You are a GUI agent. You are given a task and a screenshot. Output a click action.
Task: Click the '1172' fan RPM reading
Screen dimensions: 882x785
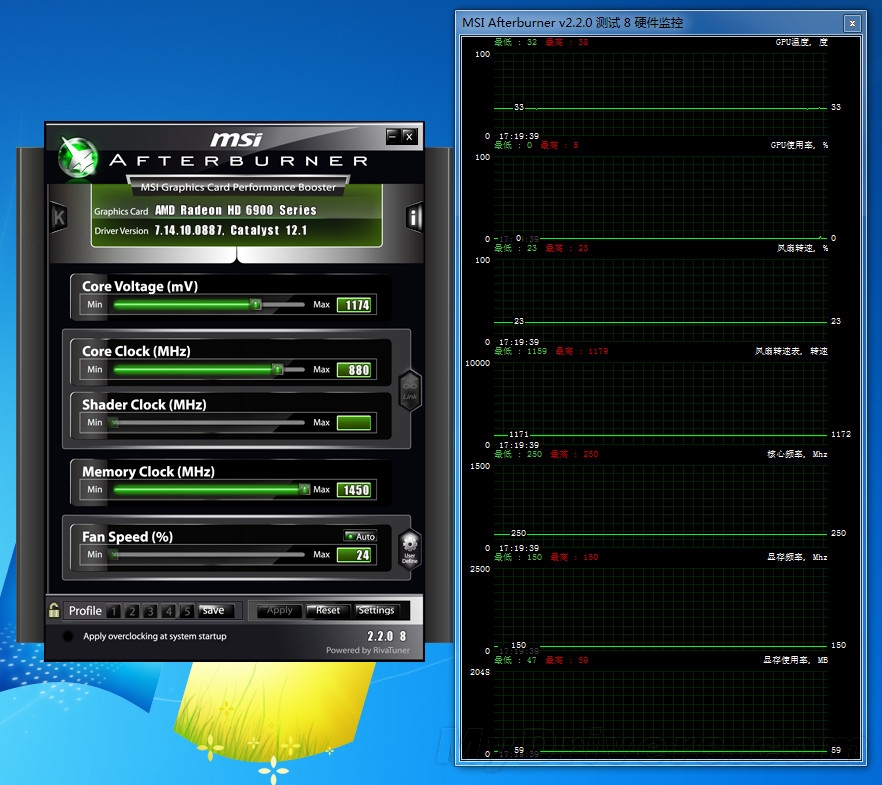840,434
